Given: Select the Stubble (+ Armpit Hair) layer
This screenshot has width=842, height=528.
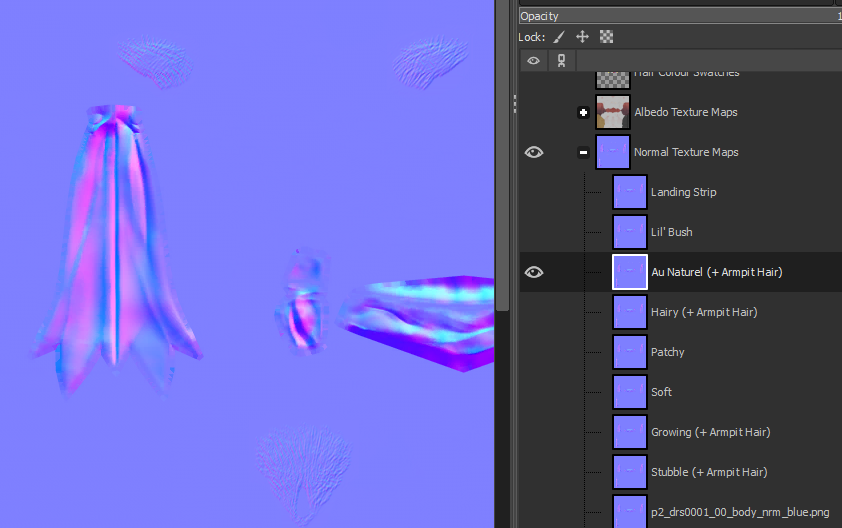Looking at the screenshot, I should point(709,472).
